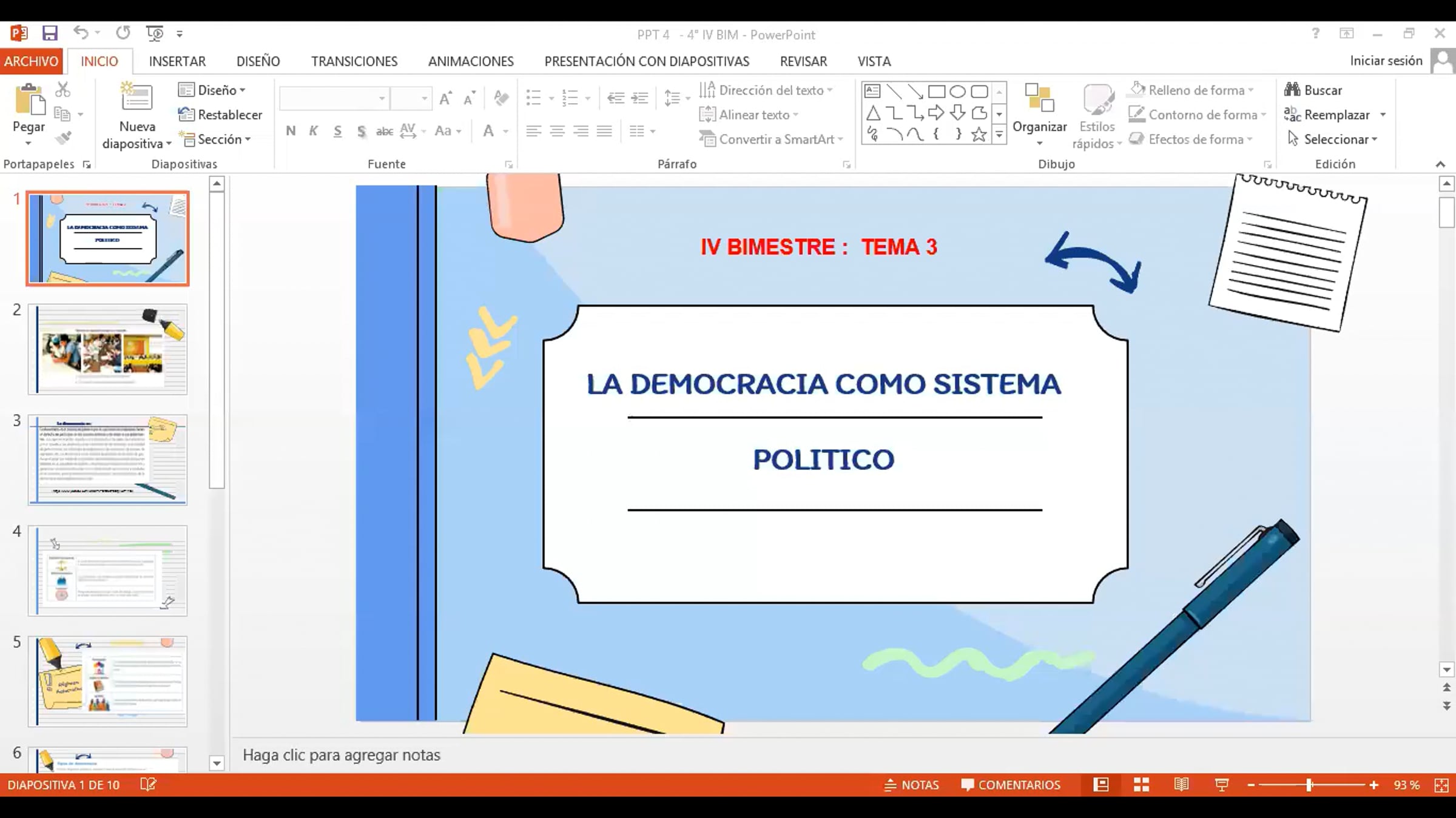Image resolution: width=1456 pixels, height=818 pixels.
Task: Expand the Sección dropdown
Action: coord(217,139)
